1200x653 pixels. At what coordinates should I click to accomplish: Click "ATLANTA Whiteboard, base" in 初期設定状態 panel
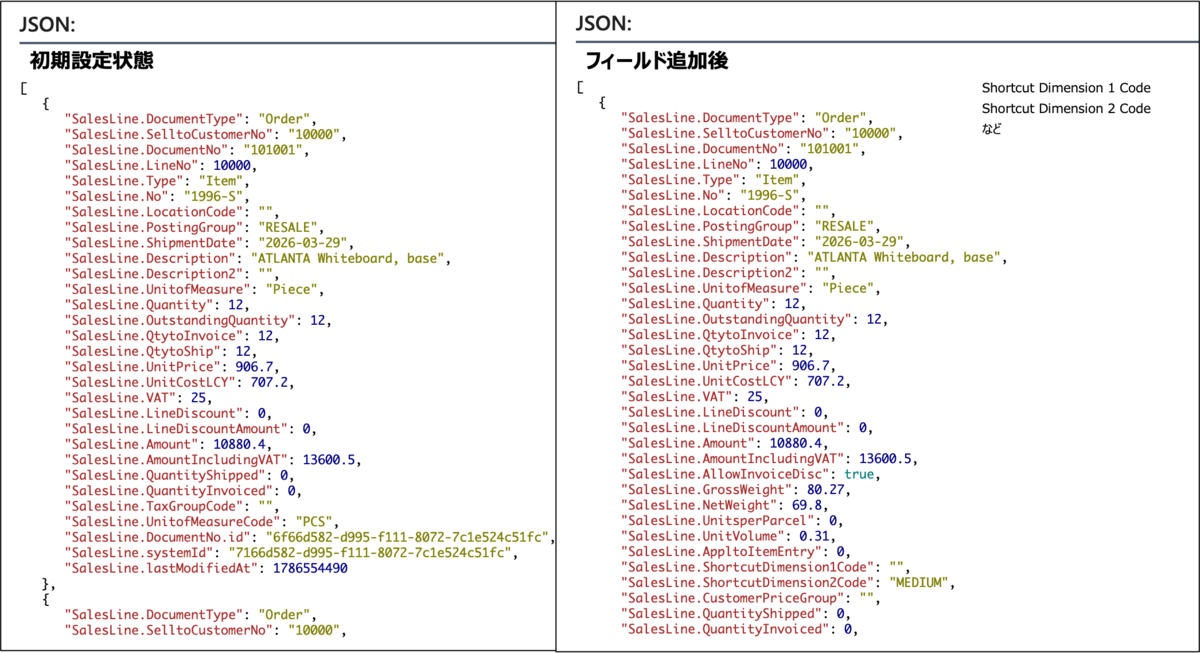coord(348,258)
